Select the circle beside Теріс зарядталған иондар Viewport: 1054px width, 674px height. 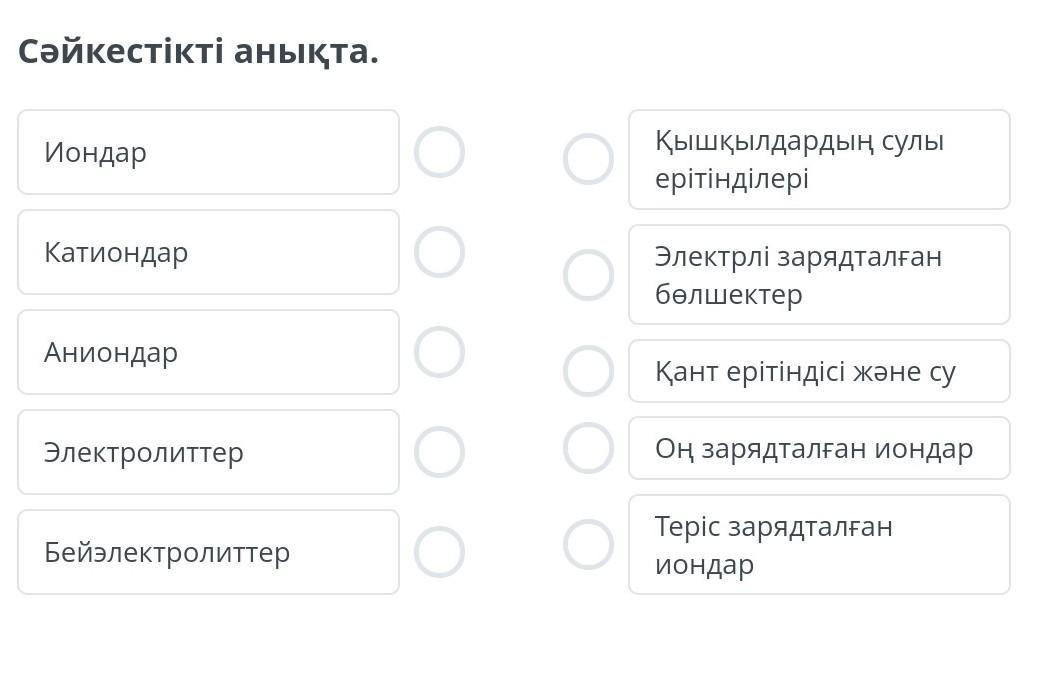coord(588,545)
